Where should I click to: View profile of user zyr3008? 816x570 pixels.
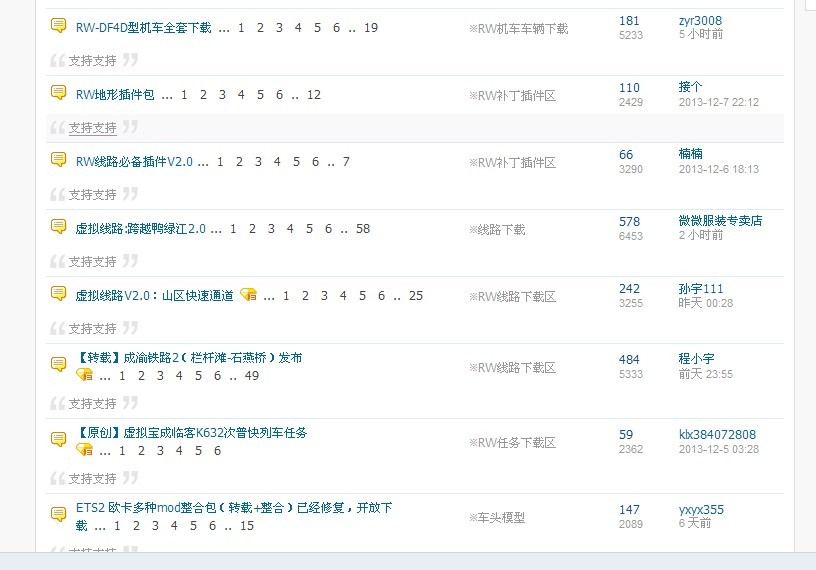pyautogui.click(x=699, y=20)
